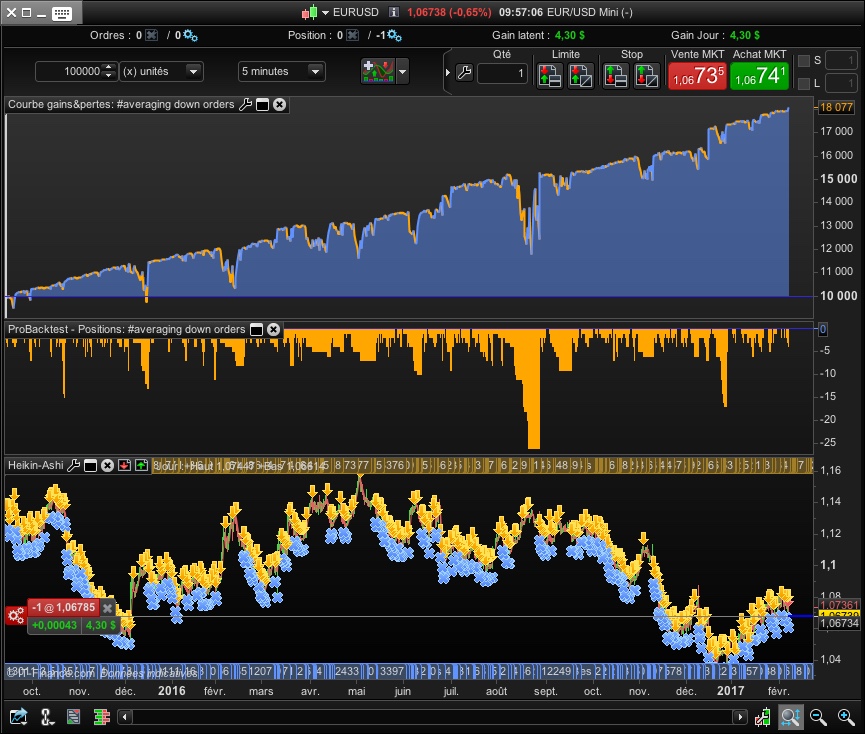Open order panel wrench settings

click(464, 72)
